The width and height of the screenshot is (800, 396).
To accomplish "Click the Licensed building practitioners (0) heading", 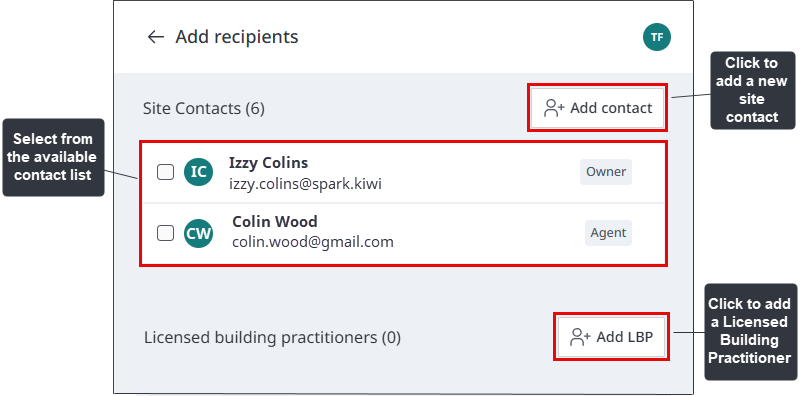I will point(272,337).
